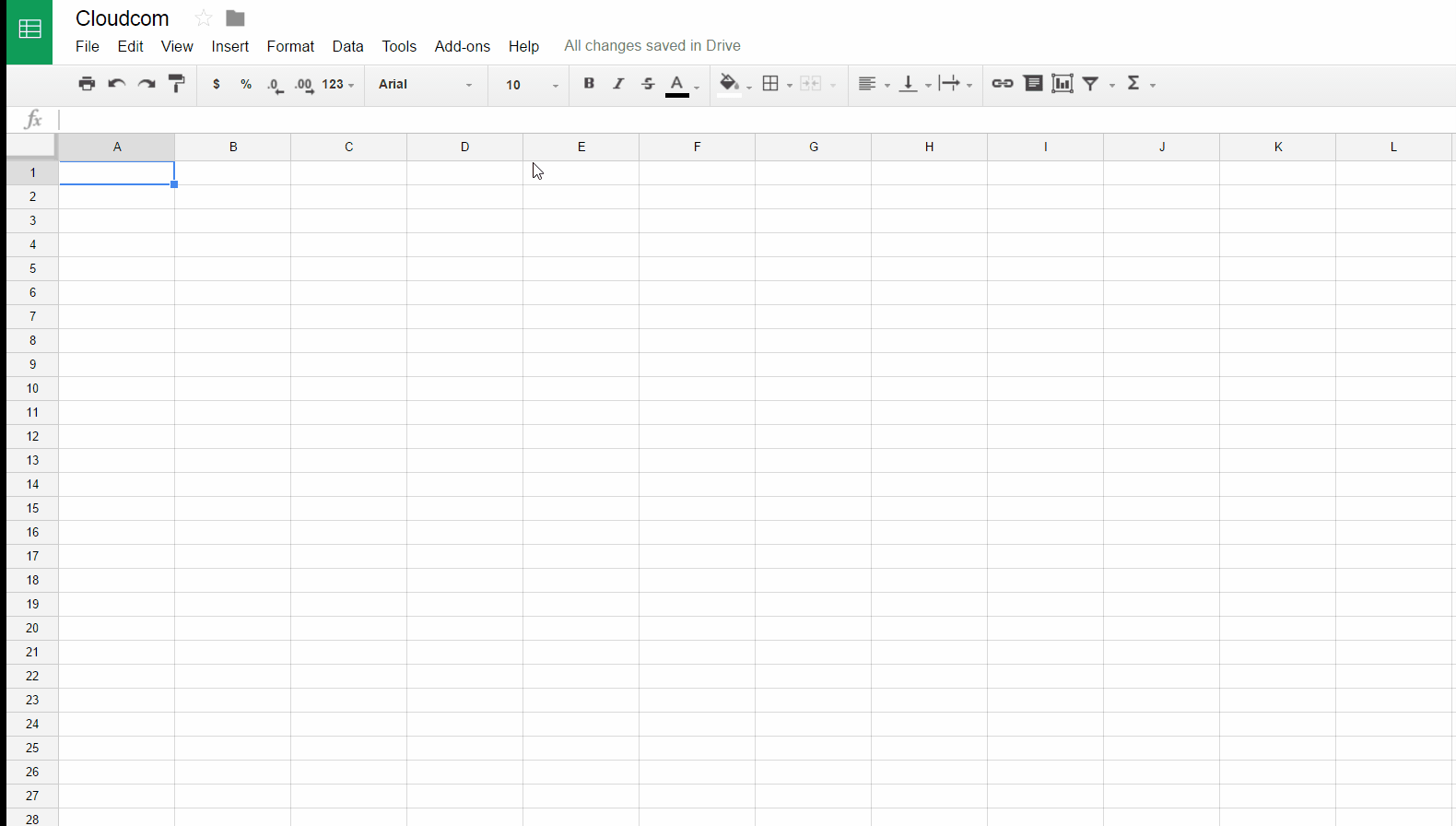Select row 14 header

tap(32, 484)
